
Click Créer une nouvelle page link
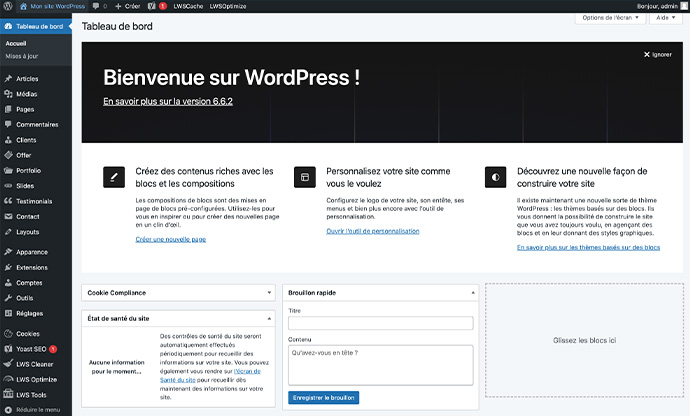[171, 239]
